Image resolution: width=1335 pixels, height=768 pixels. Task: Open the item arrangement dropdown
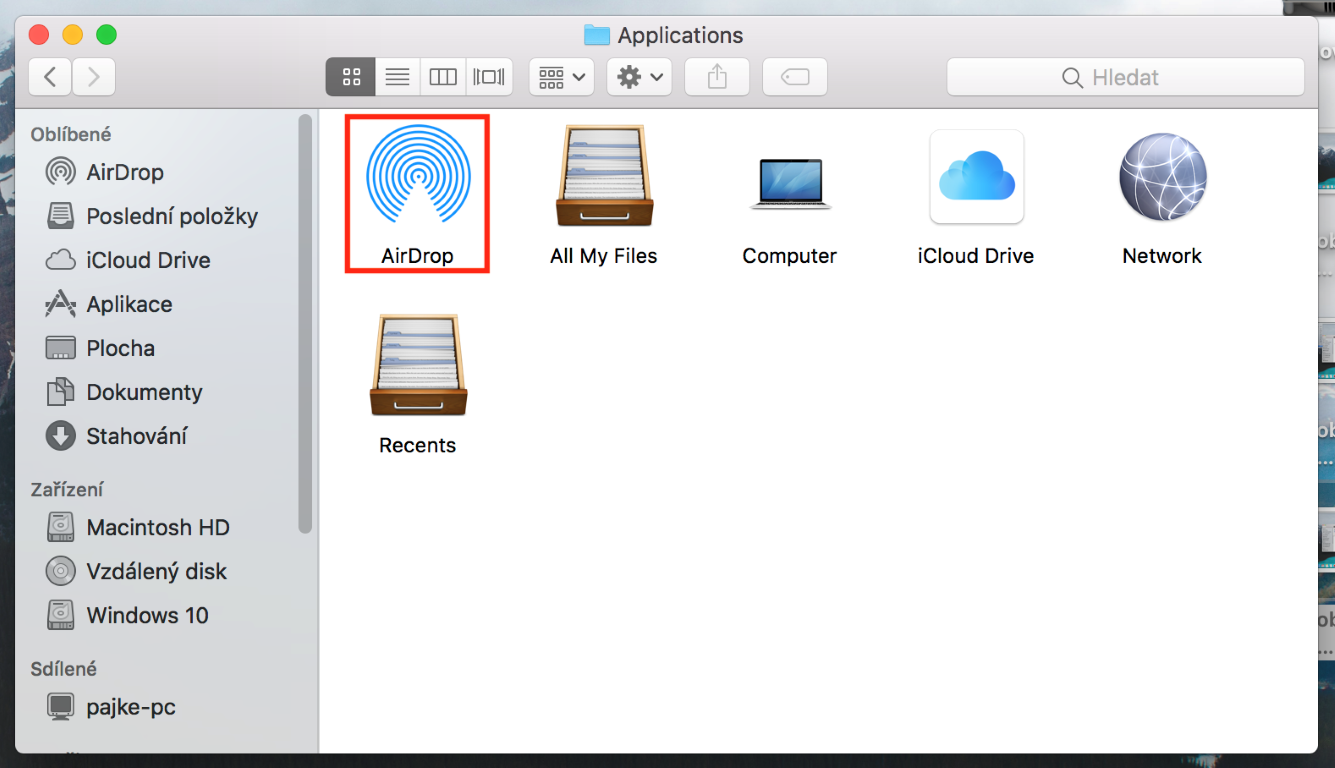click(562, 77)
